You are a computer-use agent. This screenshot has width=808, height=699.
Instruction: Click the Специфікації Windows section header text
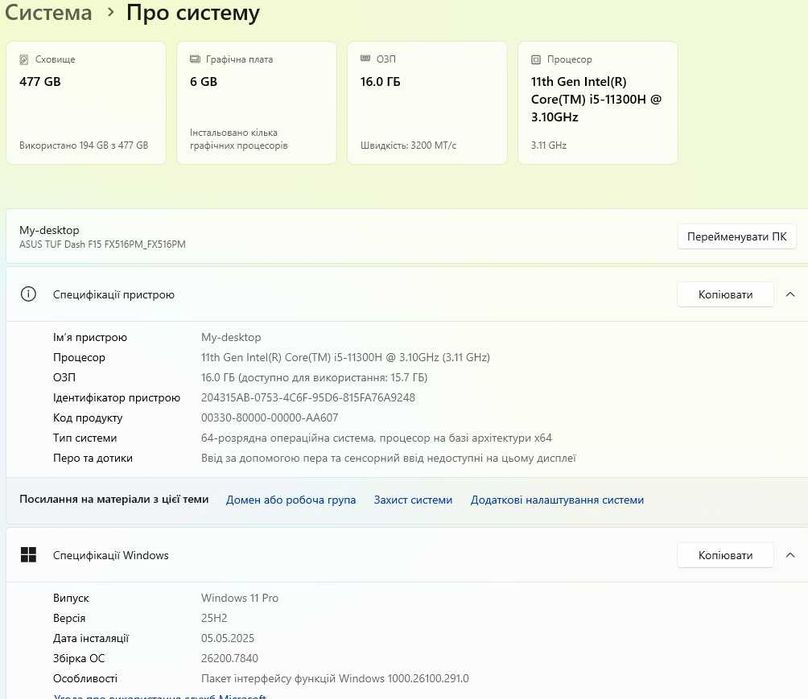[111, 555]
